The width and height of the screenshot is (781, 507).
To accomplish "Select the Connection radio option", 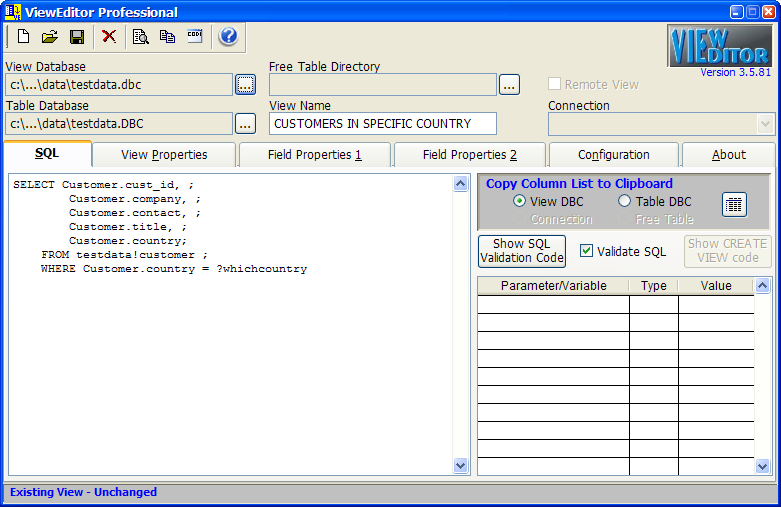I will point(519,219).
